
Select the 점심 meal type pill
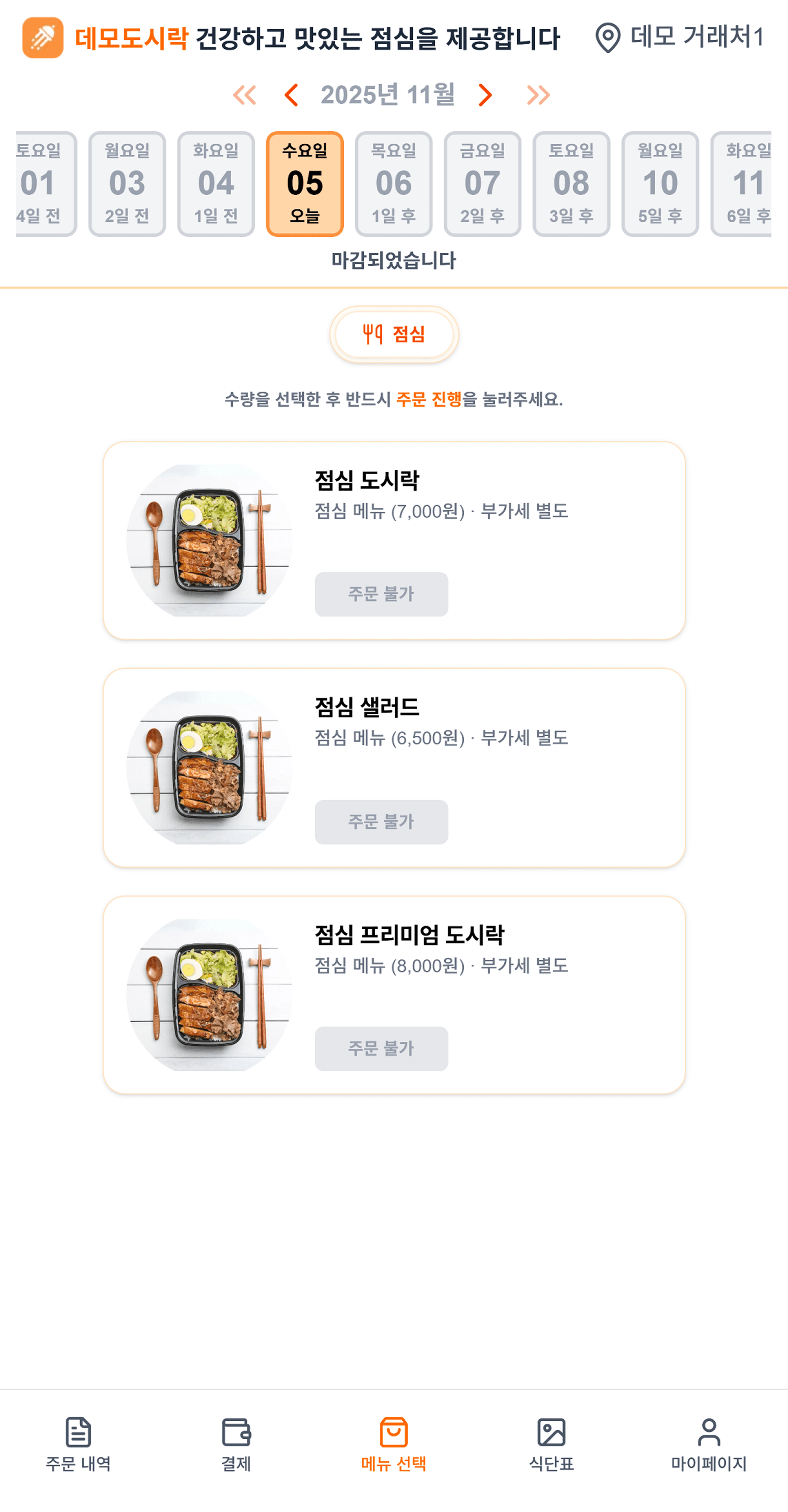[394, 334]
